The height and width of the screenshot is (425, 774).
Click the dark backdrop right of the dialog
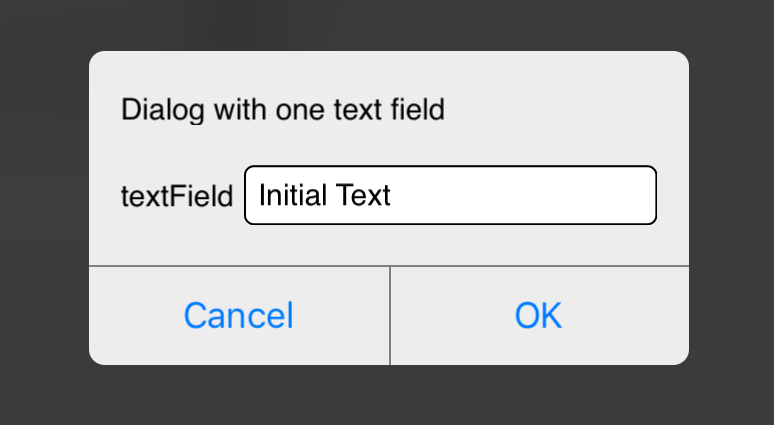[731, 210]
